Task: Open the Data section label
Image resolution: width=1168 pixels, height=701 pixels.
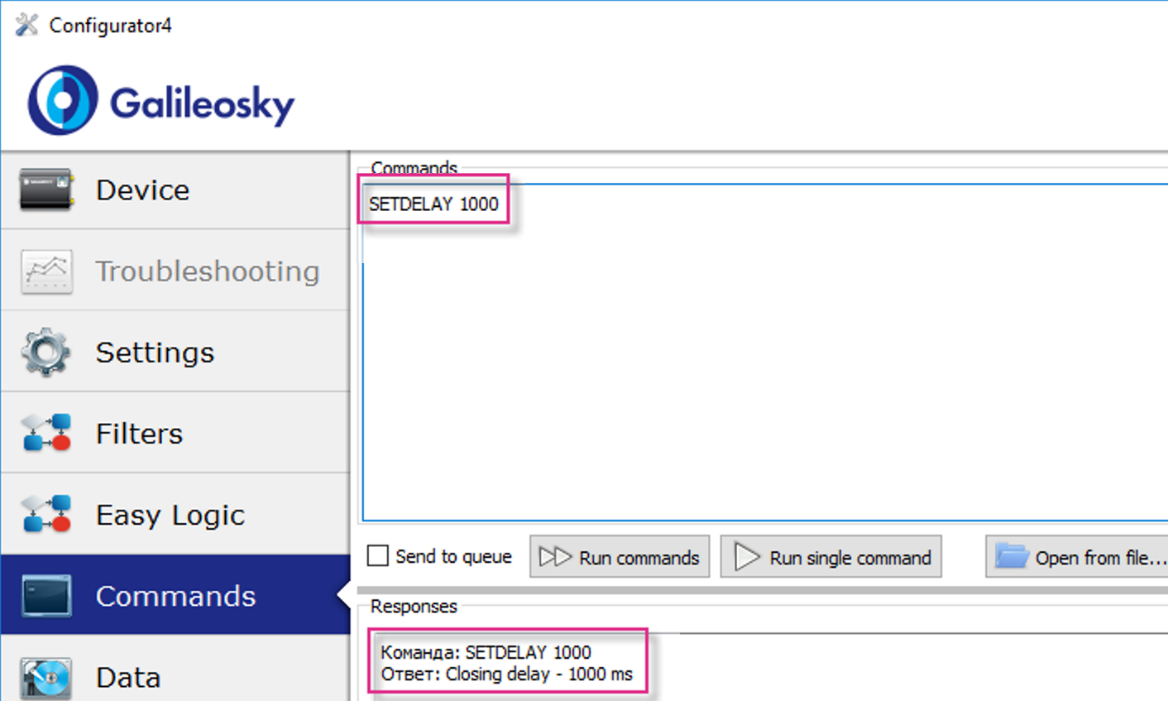Action: click(128, 678)
